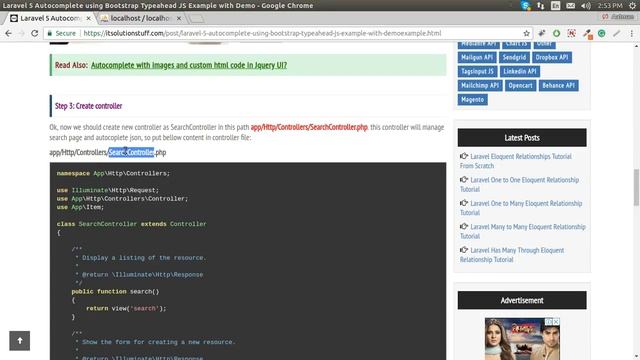This screenshot has height=360, width=640.
Task: Click the Mailgun API tag
Action: pos(477,58)
